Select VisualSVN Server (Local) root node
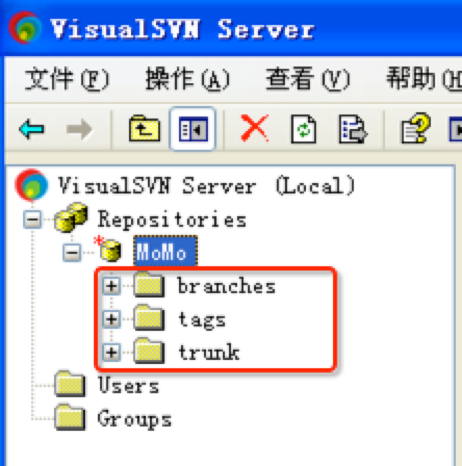 click(x=185, y=185)
